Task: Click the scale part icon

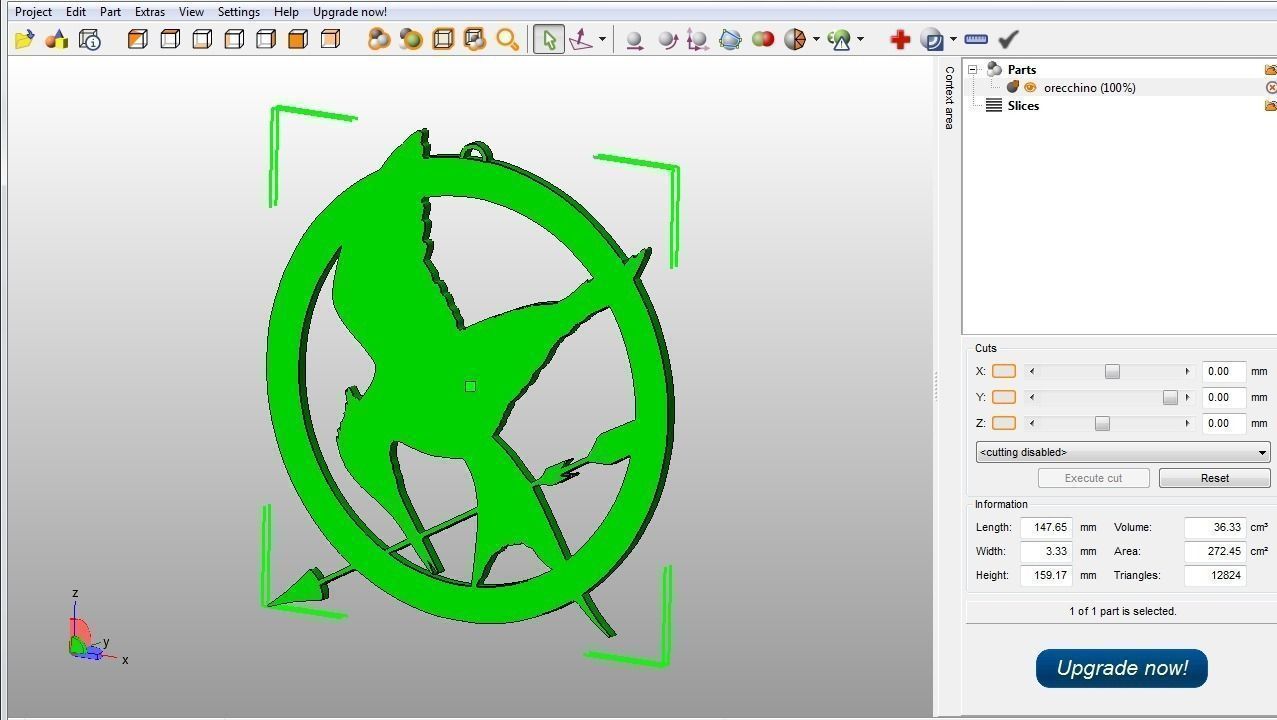Action: 698,39
